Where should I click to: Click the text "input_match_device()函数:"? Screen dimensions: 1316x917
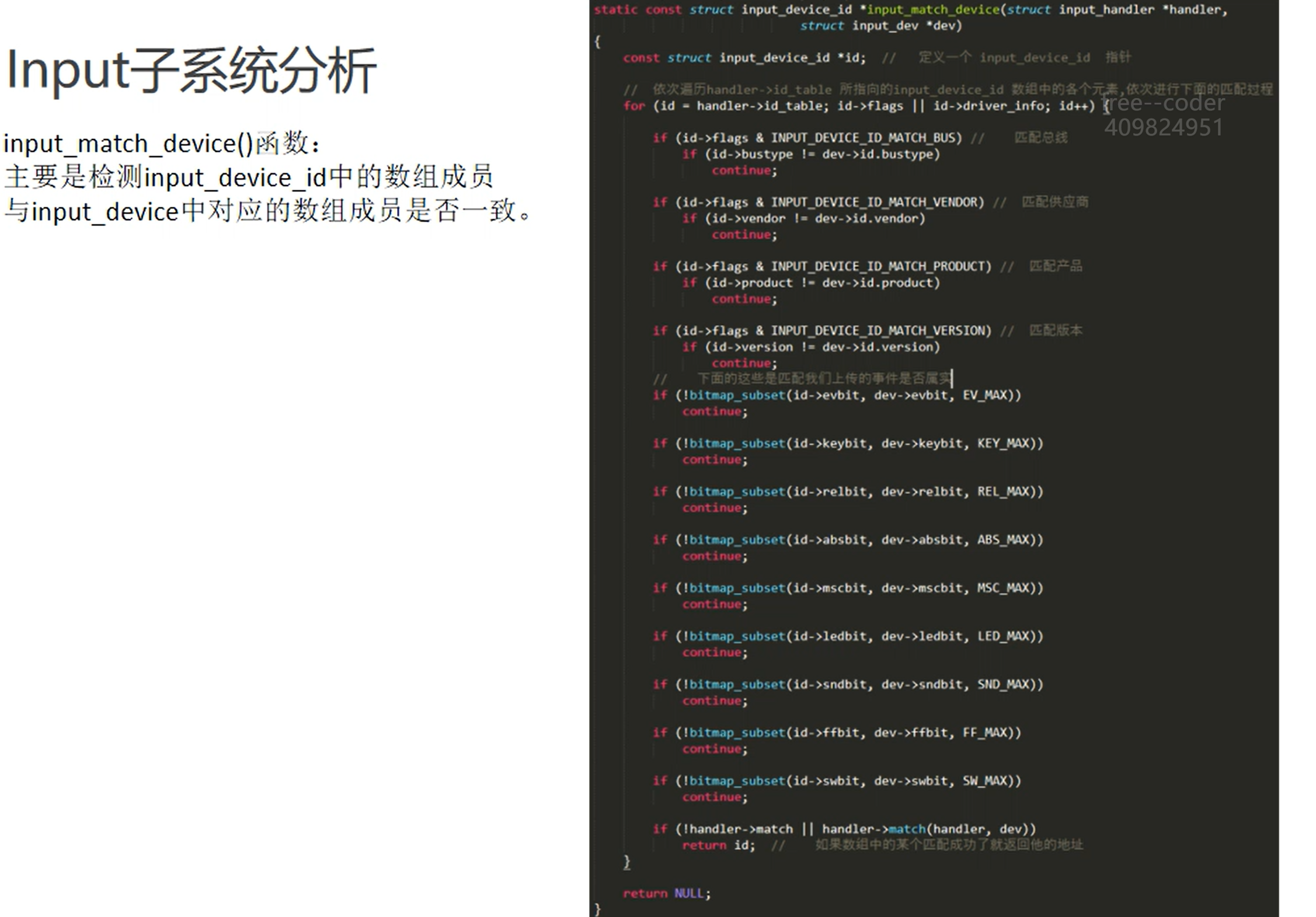point(162,144)
